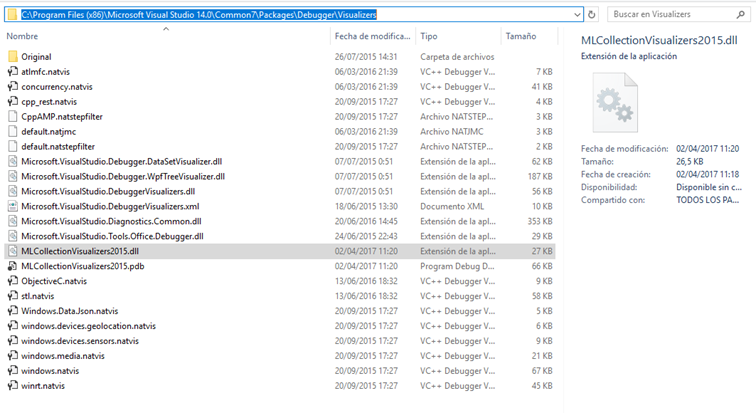Click the concurrency.natvis file icon
Viewport: 756px width, 413px height.
click(x=13, y=86)
